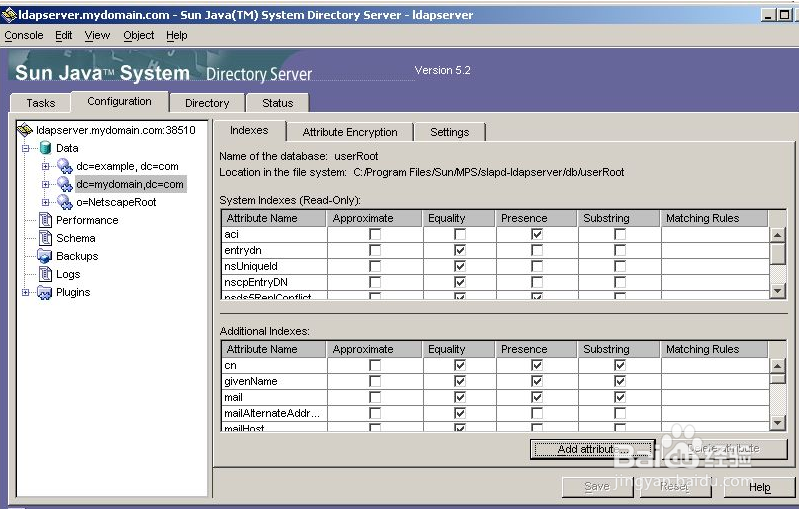Select the nscpEntryDN row name
Screen dimensions: 799x509
[x=256, y=282]
